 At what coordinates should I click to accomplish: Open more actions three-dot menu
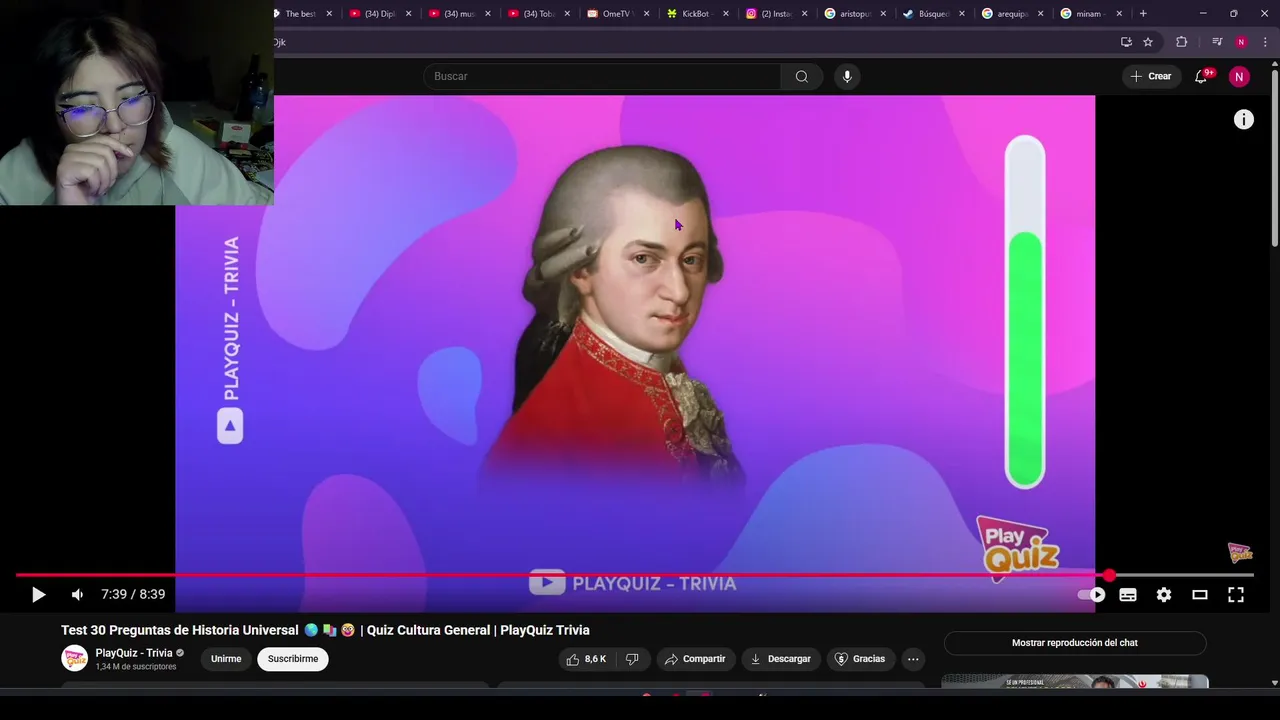913,659
